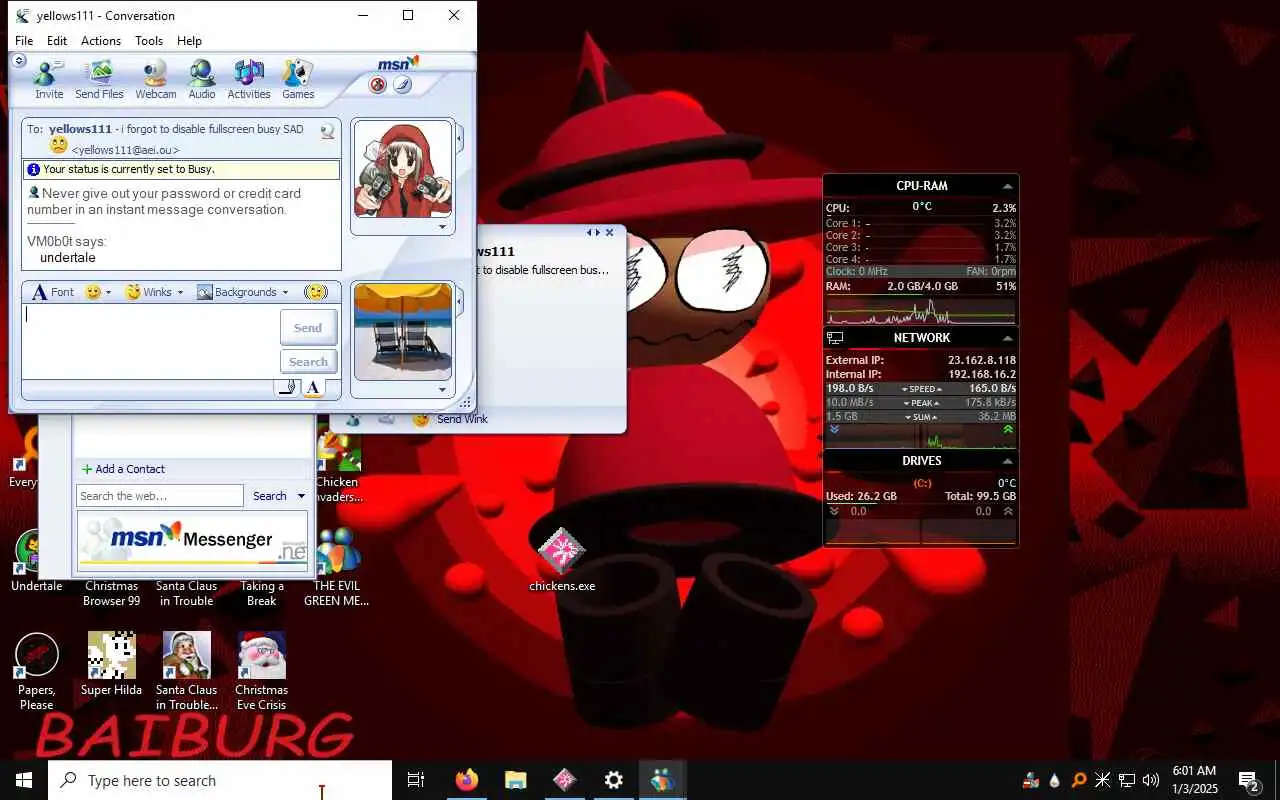Collapse your own display picture panel arrow
Image resolution: width=1280 pixels, height=800 pixels.
click(x=460, y=299)
